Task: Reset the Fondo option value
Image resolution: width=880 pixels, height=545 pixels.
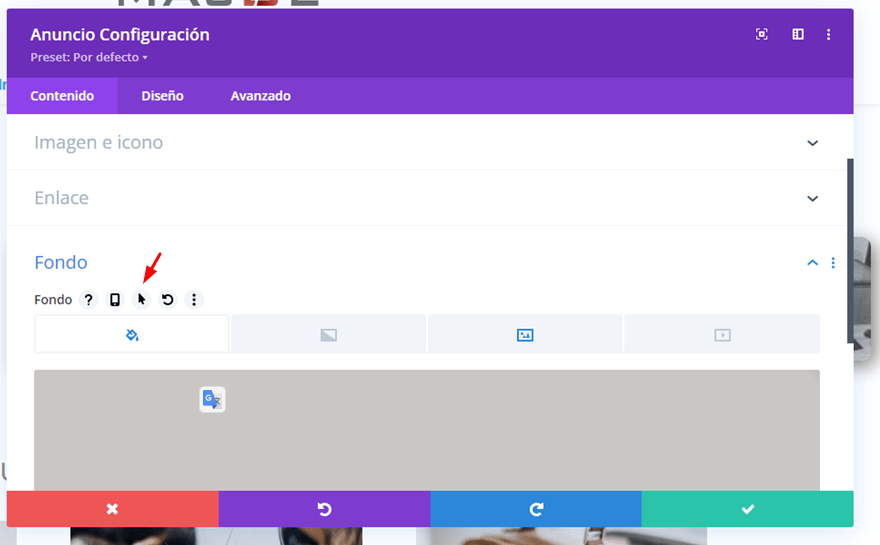Action: (167, 300)
